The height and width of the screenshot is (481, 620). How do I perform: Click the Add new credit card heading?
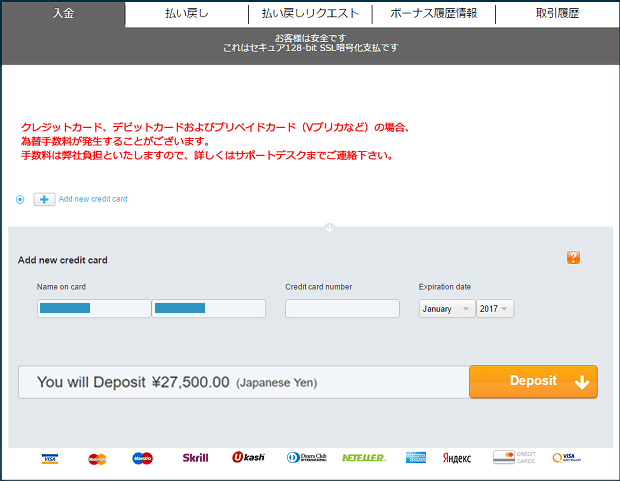click(62, 260)
